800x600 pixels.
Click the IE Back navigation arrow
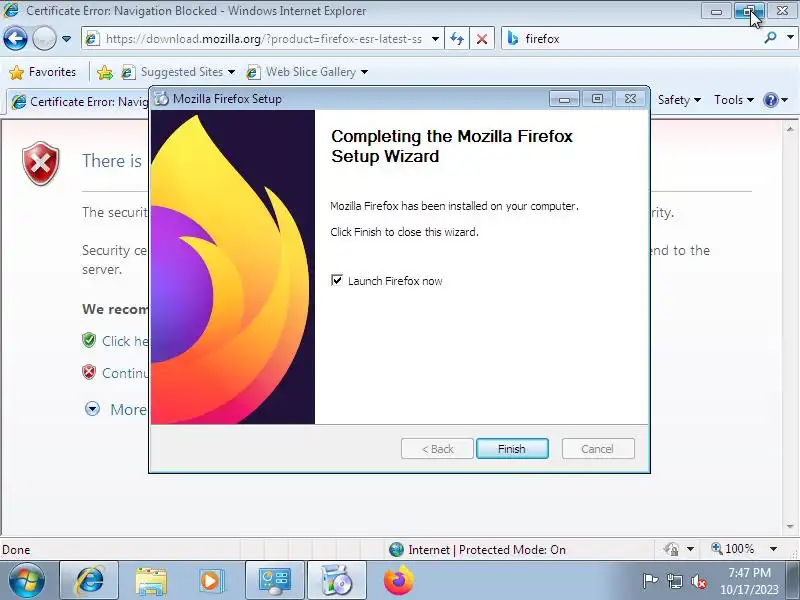point(15,39)
